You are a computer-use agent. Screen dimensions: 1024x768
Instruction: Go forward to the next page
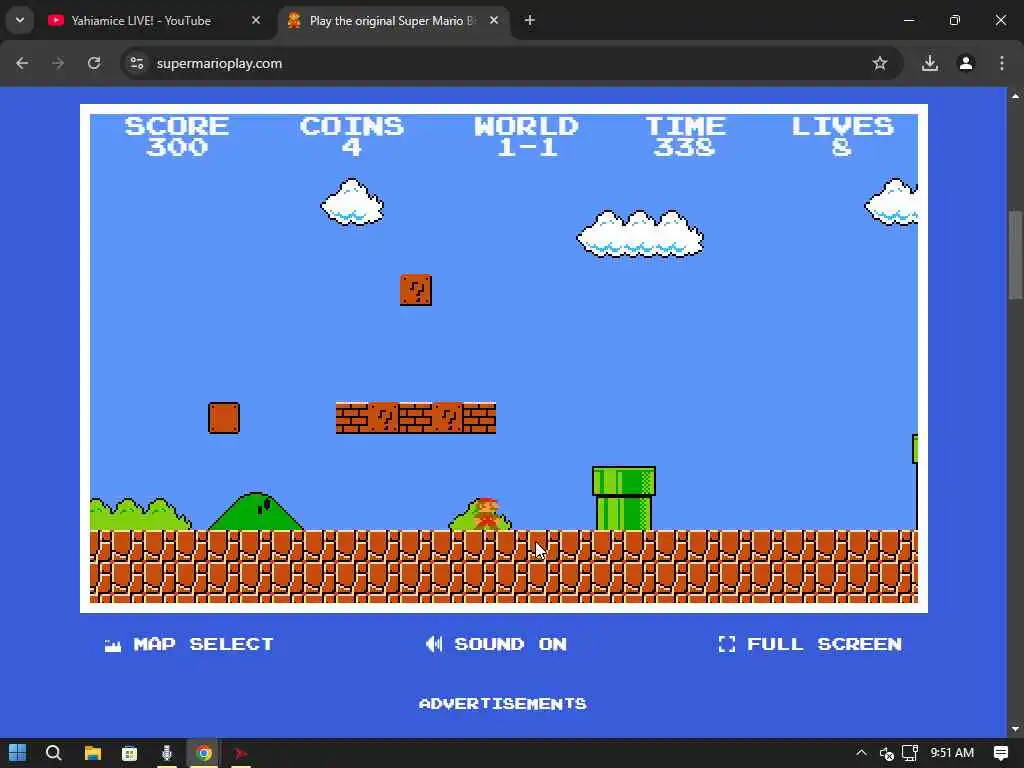pyautogui.click(x=58, y=63)
